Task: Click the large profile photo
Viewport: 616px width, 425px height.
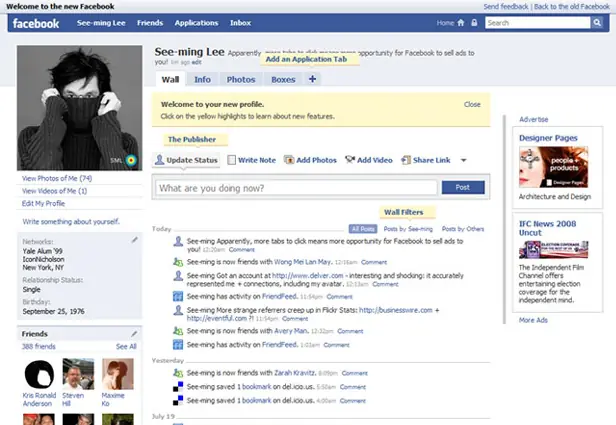Action: click(80, 108)
